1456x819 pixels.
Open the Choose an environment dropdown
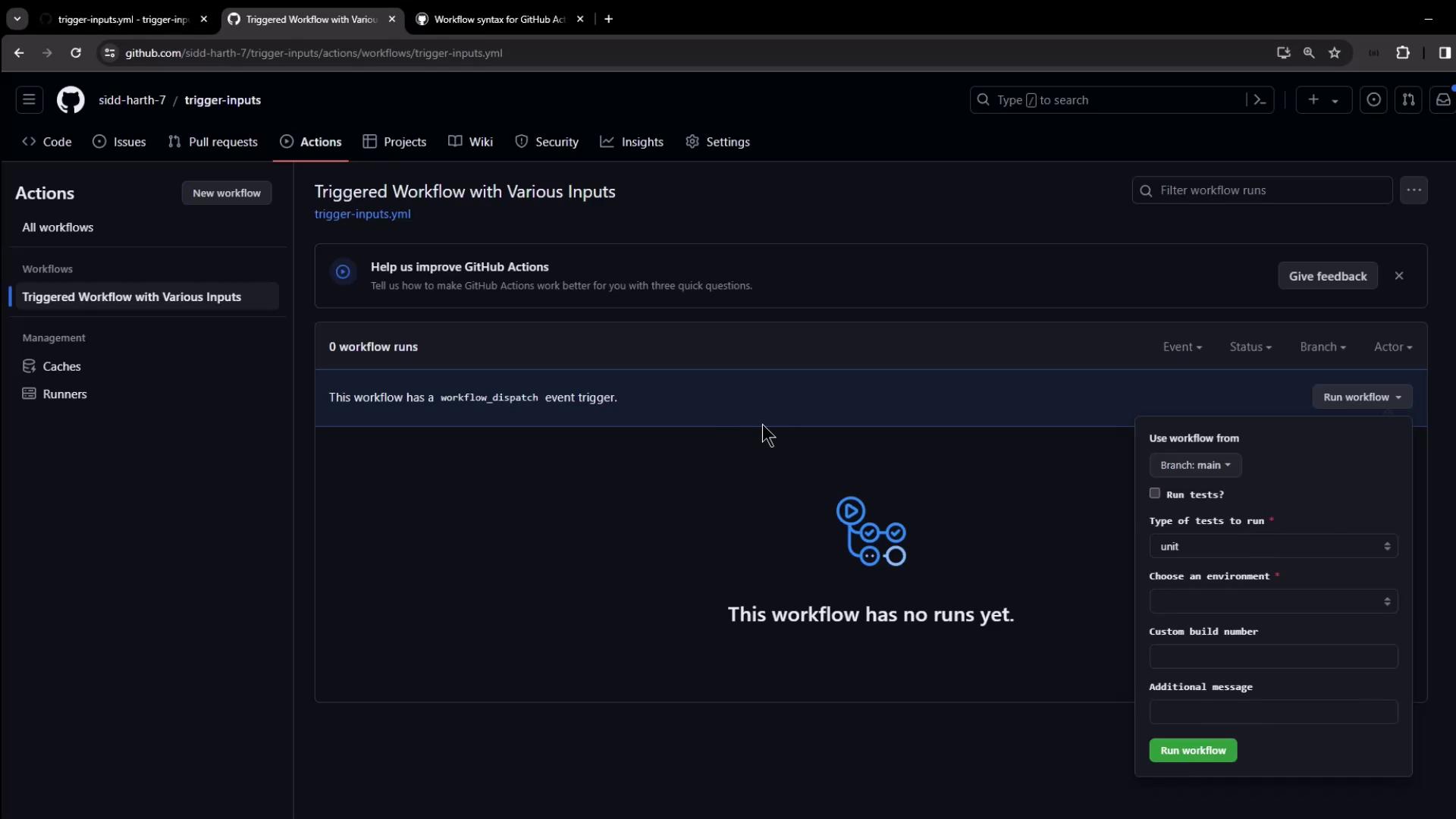click(x=1273, y=602)
